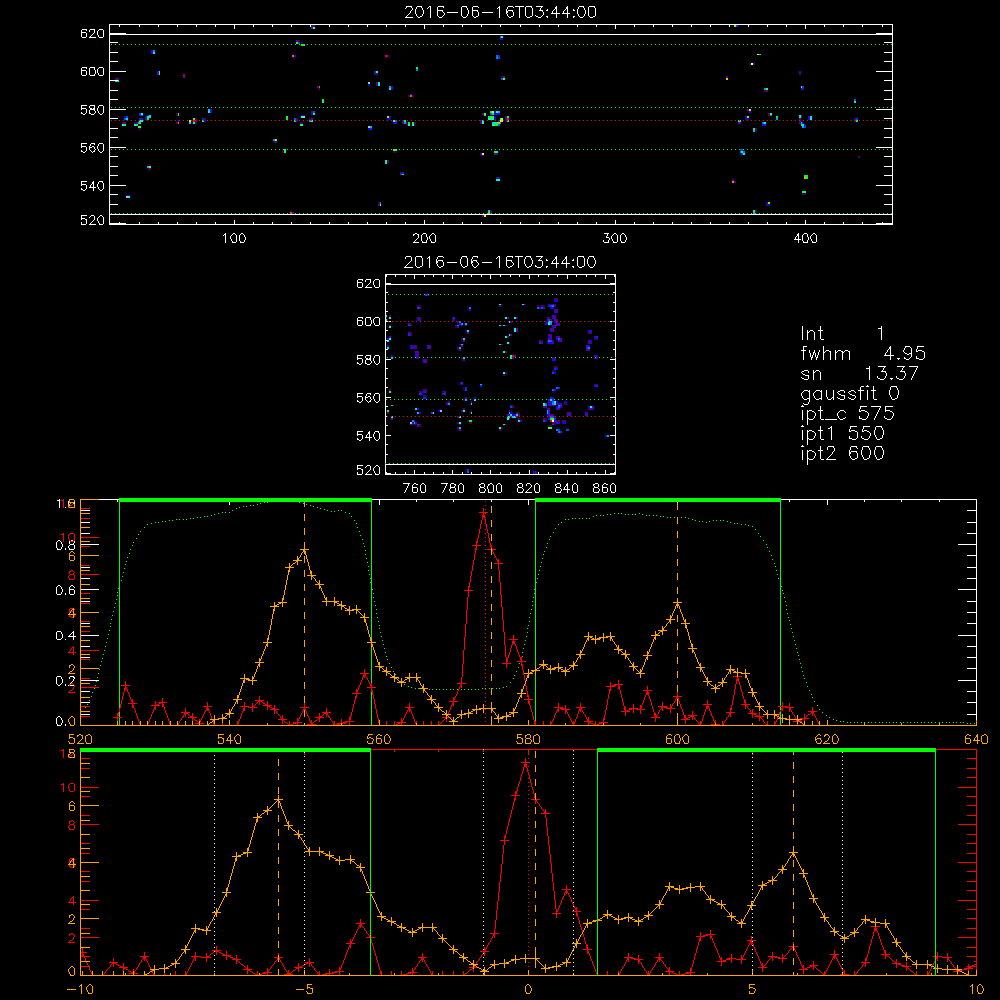Viewport: 1000px width, 1000px height.
Task: Click the 18 label atop the bottom plot's left axis
Action: click(68, 753)
